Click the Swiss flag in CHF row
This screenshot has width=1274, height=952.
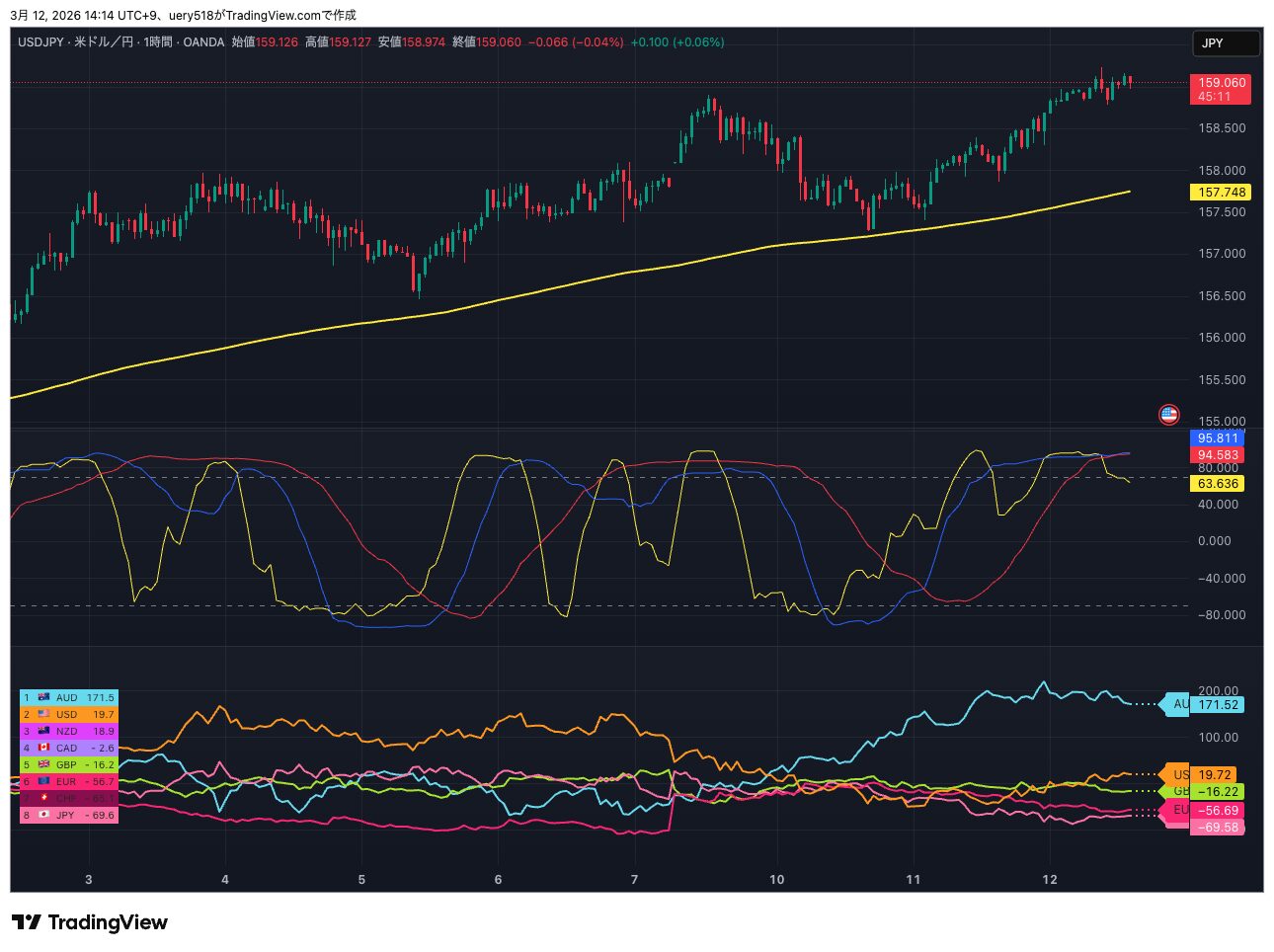coord(43,798)
